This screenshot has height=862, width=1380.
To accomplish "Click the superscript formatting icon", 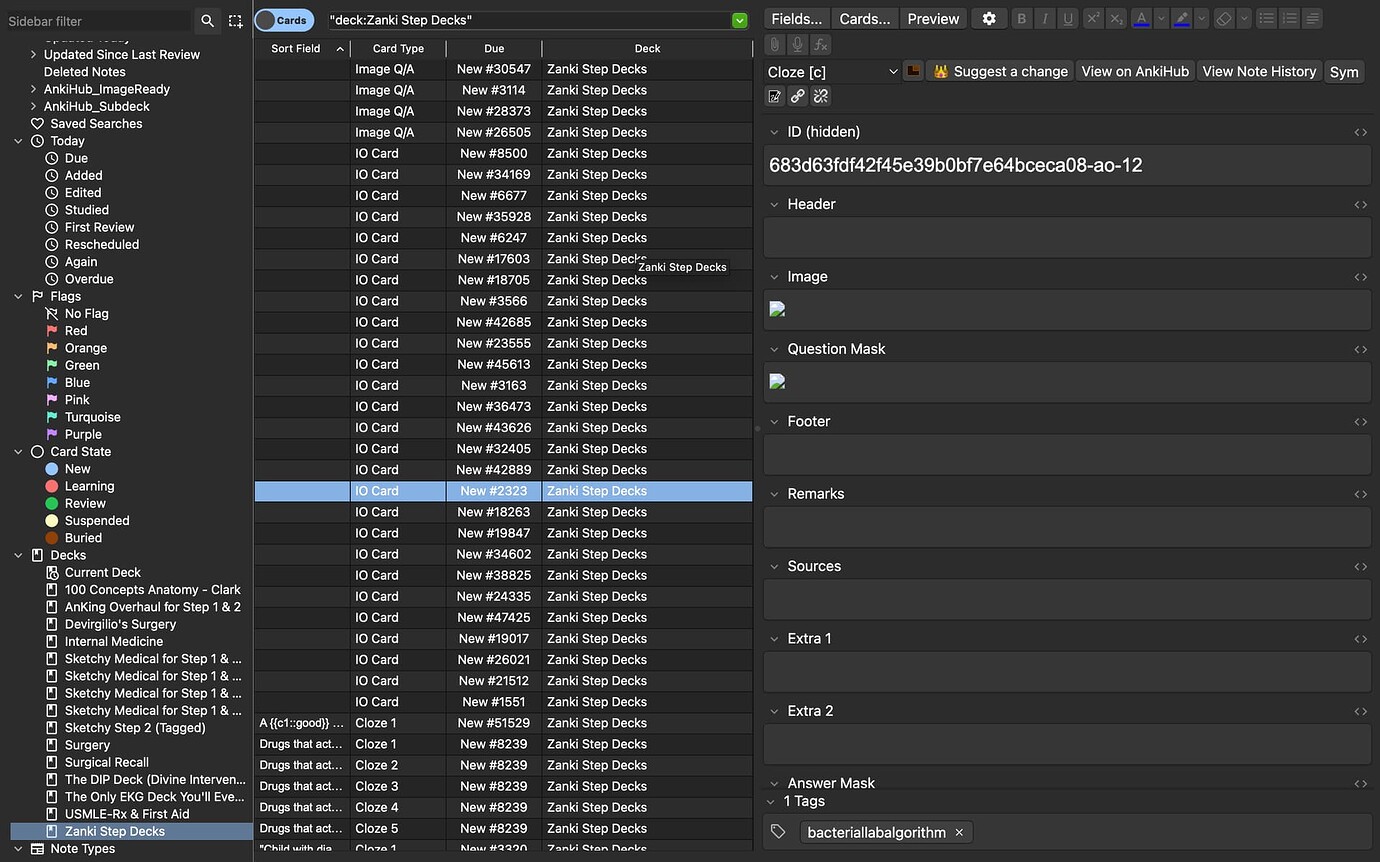I will coord(1093,19).
